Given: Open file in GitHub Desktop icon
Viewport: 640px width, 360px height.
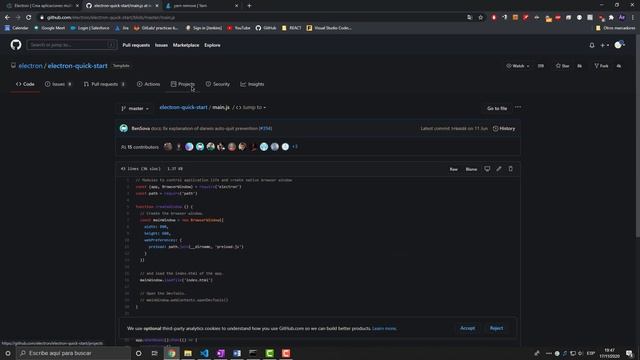Looking at the screenshot, I should coord(487,169).
